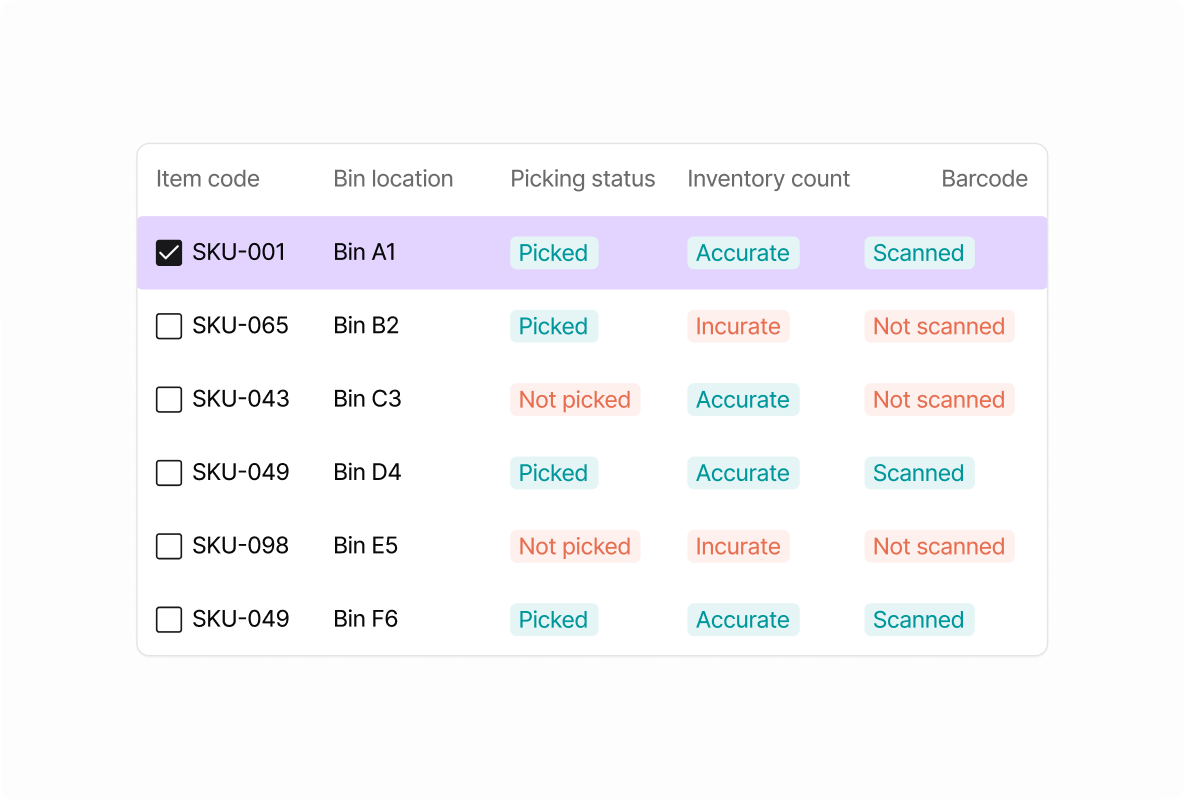Click the Incurate badge for SKU-065
Screen dimensions: 1185x801
pos(738,326)
